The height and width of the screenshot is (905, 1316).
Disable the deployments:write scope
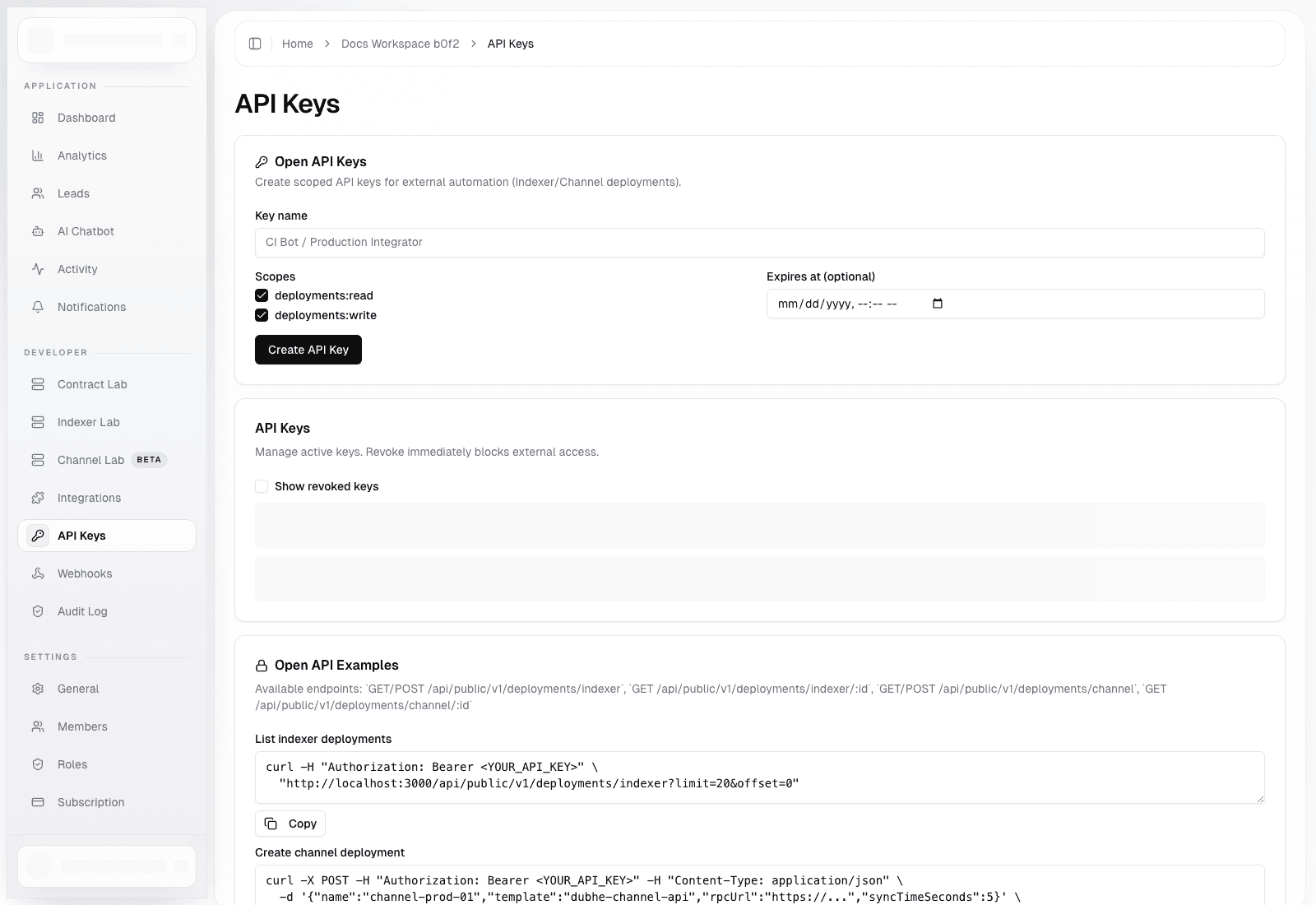click(x=262, y=315)
